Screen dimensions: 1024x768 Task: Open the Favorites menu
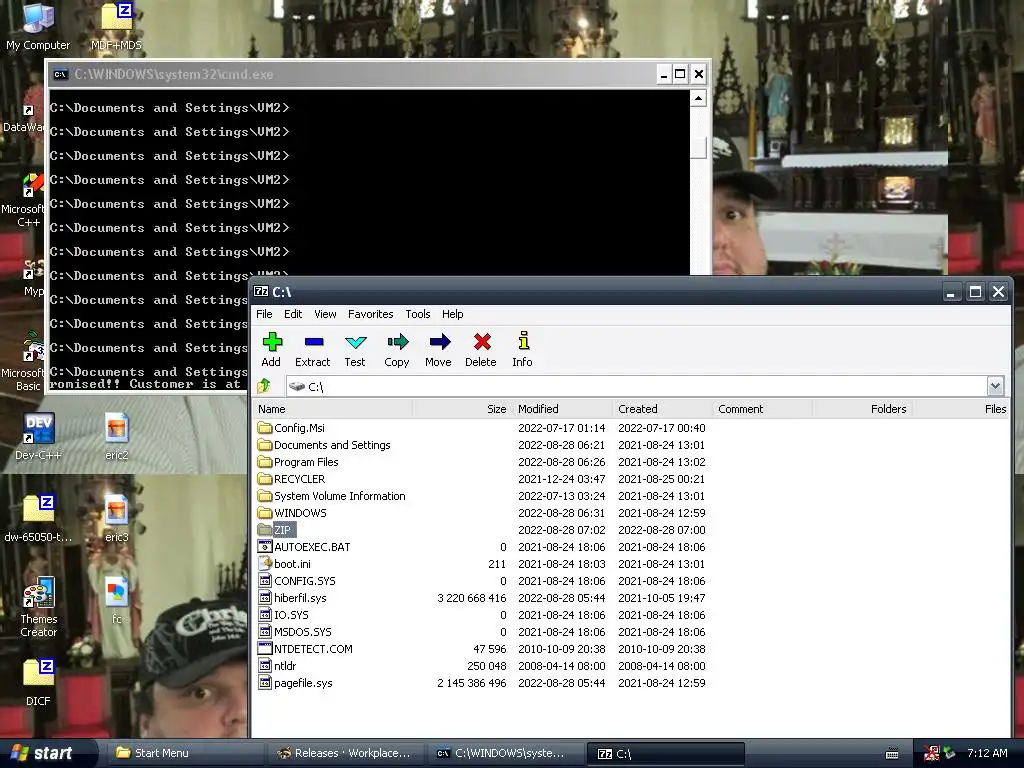(x=370, y=314)
